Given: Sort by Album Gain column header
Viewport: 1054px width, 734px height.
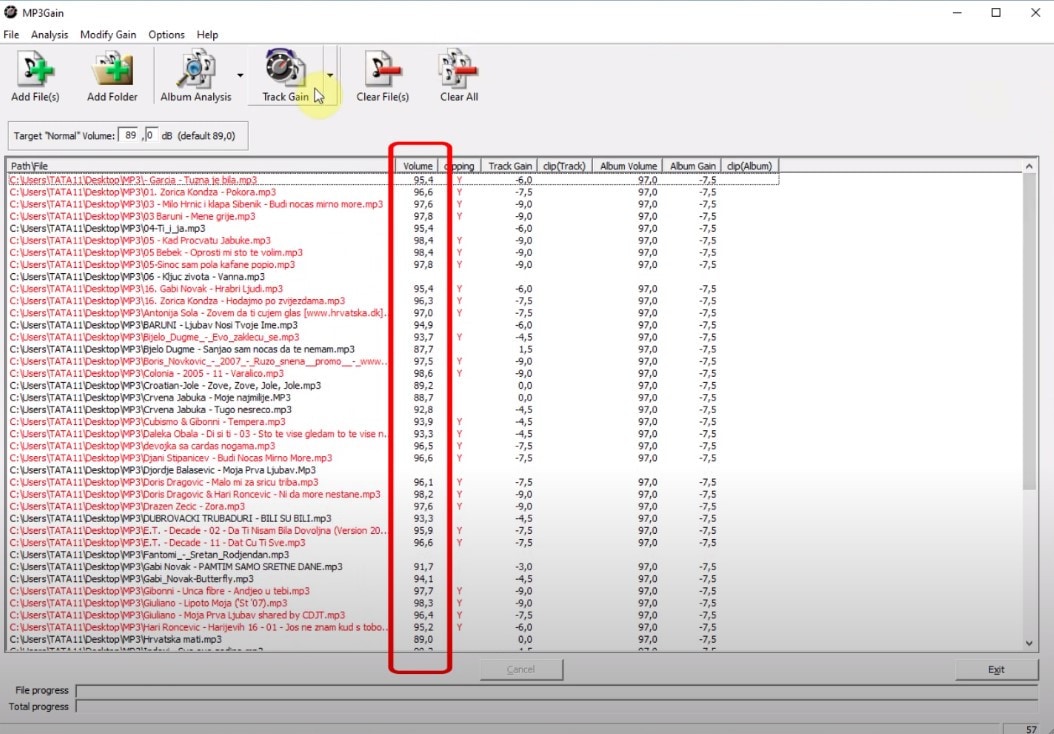Looking at the screenshot, I should pyautogui.click(x=692, y=166).
